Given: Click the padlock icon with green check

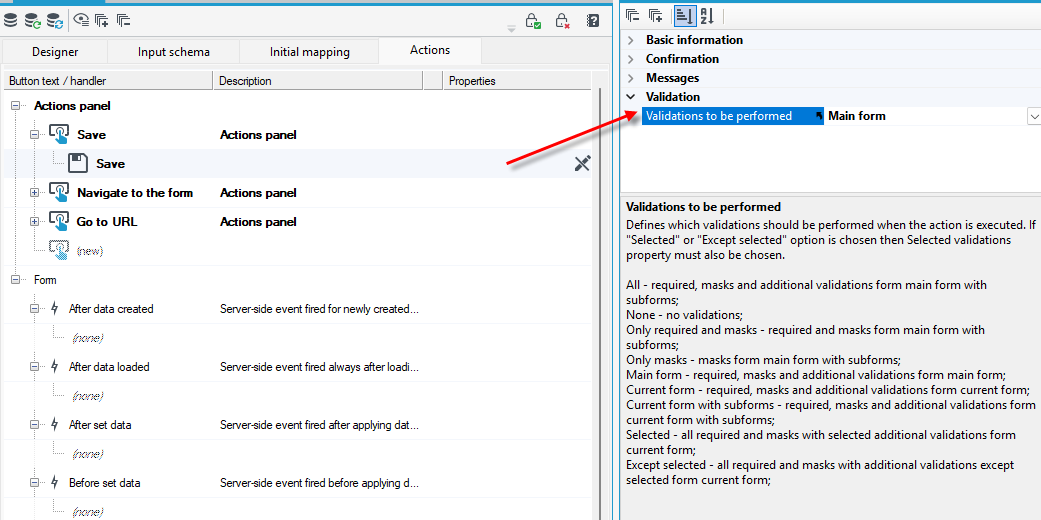Looking at the screenshot, I should (532, 21).
